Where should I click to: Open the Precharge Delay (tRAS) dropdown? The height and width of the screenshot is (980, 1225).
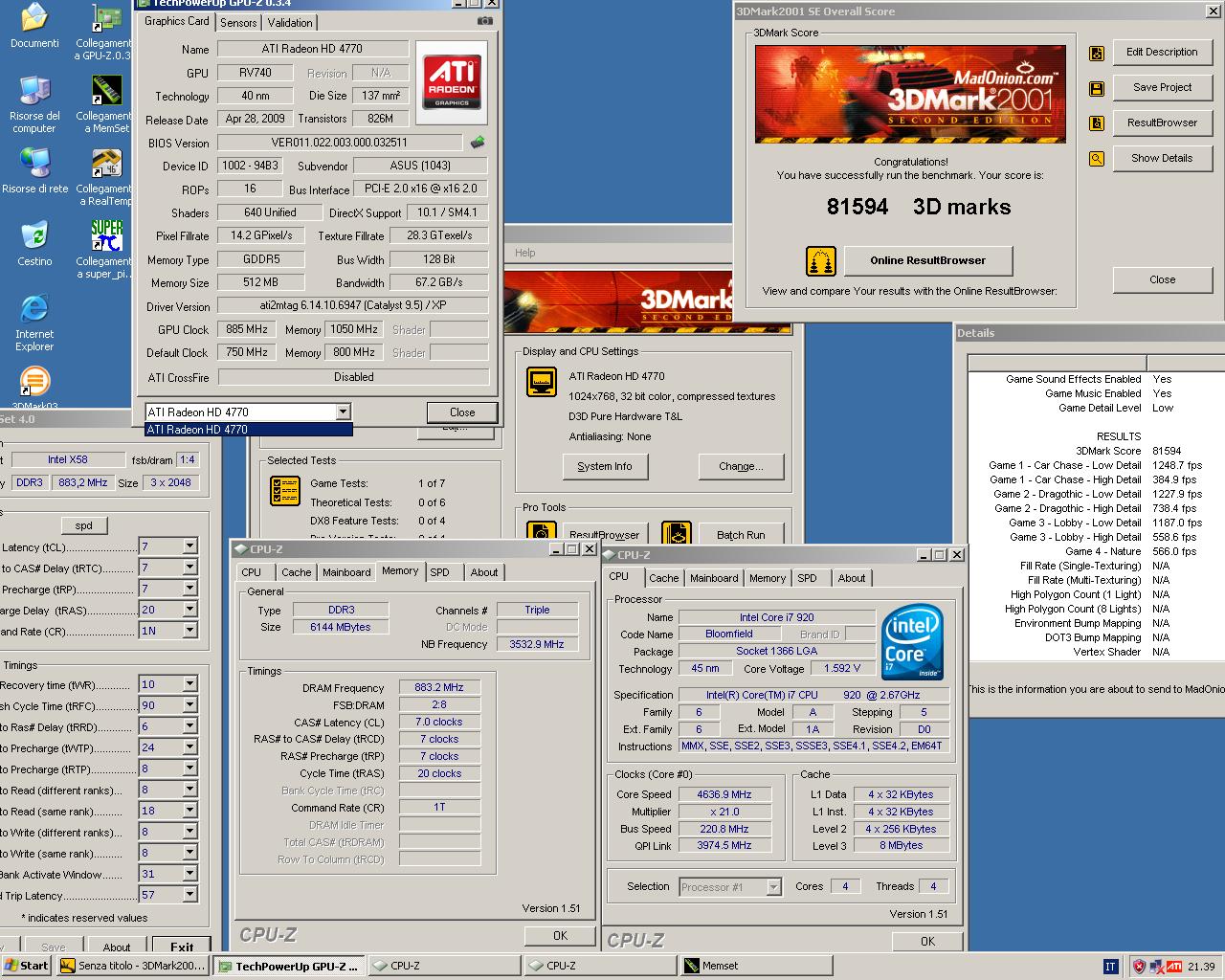(x=189, y=610)
